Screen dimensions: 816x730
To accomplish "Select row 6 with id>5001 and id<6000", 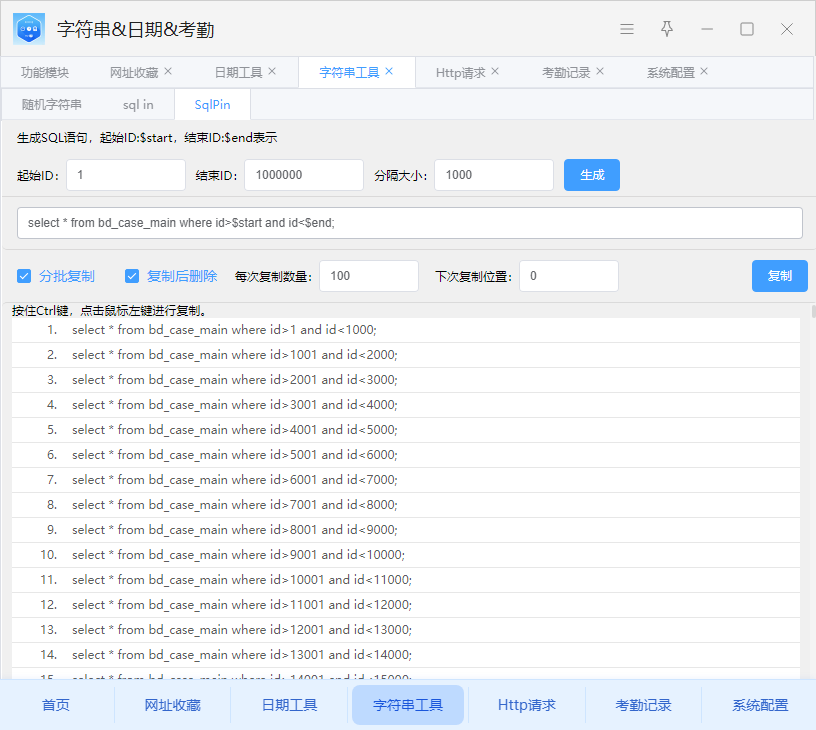I will point(406,455).
